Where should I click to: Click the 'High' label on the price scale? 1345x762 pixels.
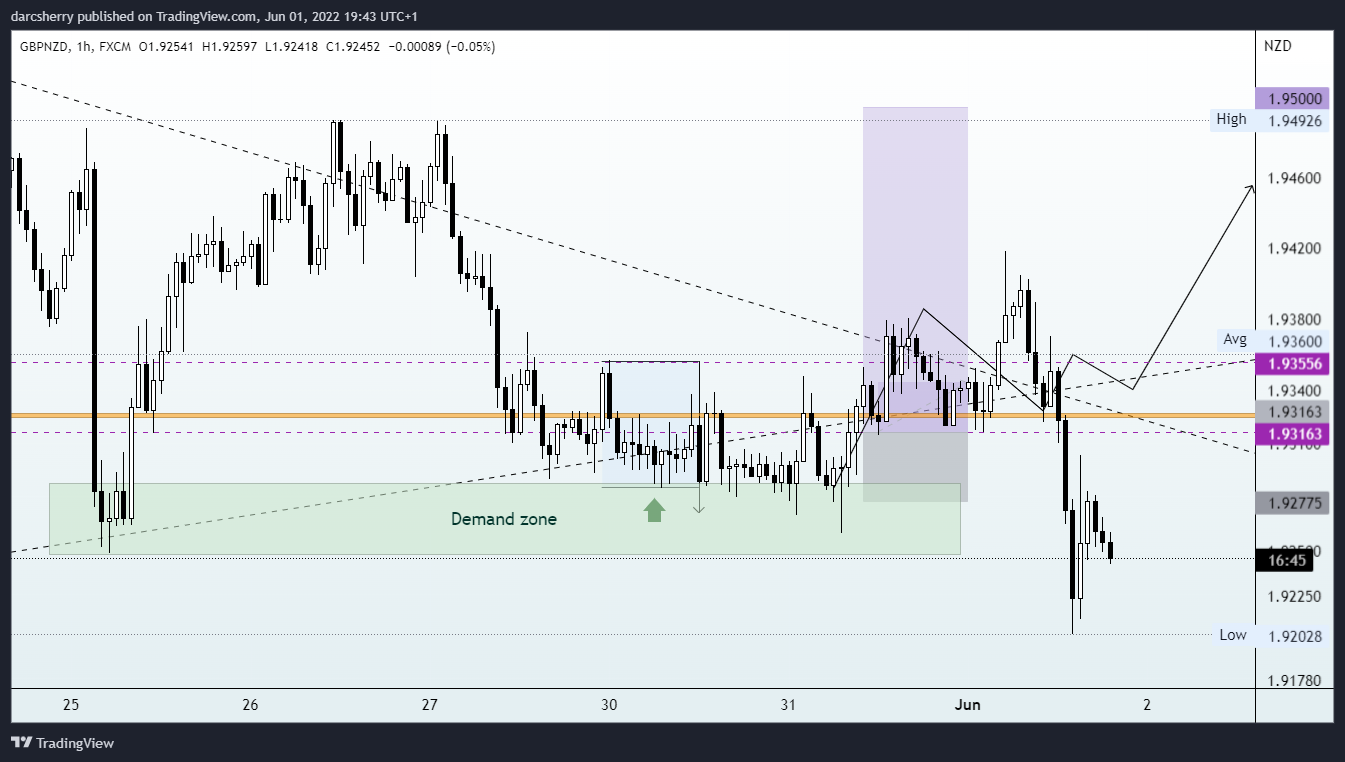point(1231,119)
